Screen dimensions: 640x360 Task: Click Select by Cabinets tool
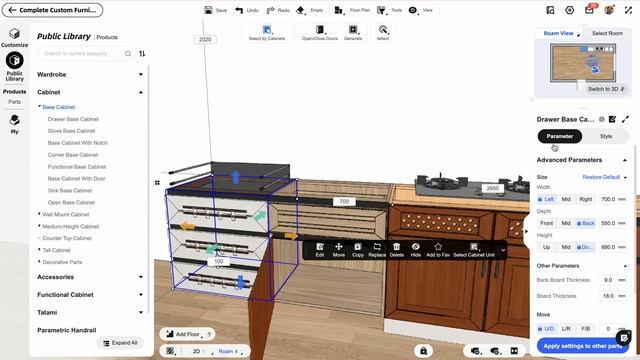tap(267, 33)
